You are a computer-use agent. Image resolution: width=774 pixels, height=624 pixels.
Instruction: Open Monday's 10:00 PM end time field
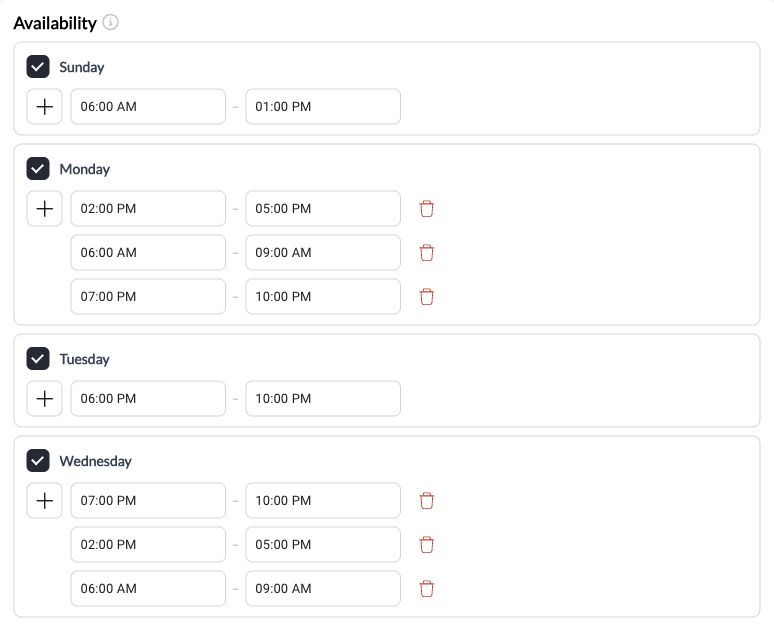point(323,297)
